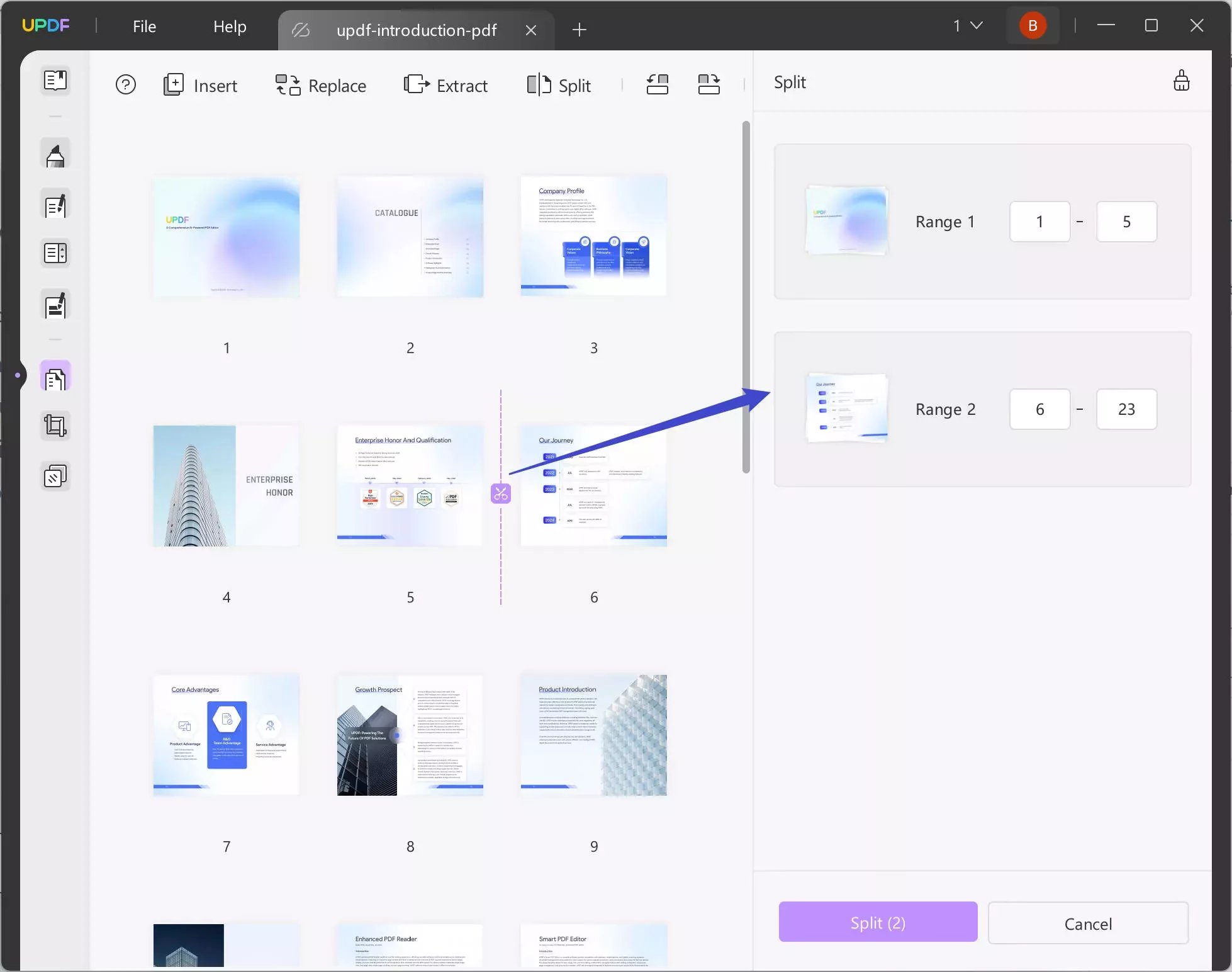Open the help question mark icon
The image size is (1232, 972).
click(x=126, y=84)
